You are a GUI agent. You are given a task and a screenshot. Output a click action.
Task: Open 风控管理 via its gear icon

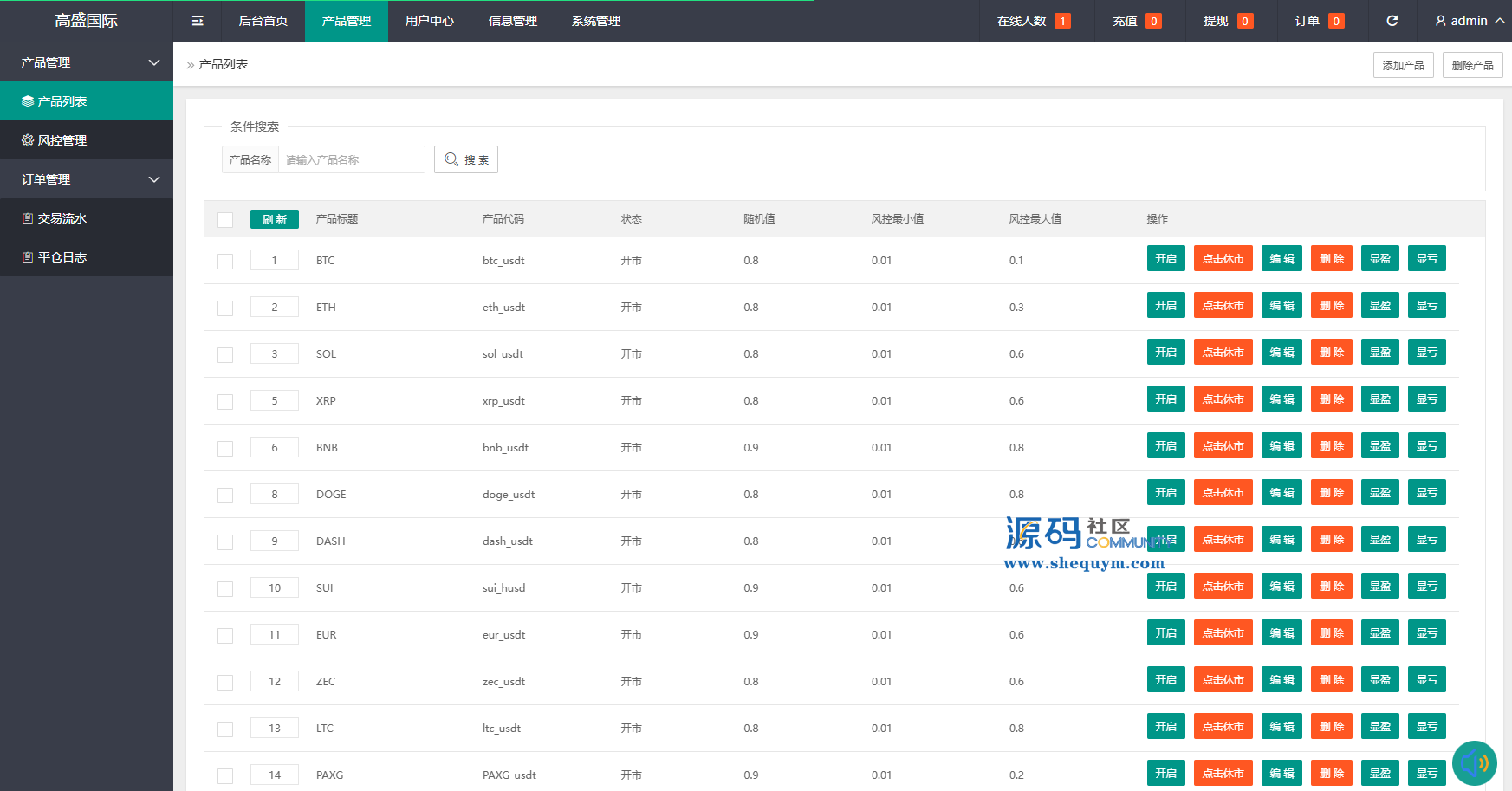28,140
